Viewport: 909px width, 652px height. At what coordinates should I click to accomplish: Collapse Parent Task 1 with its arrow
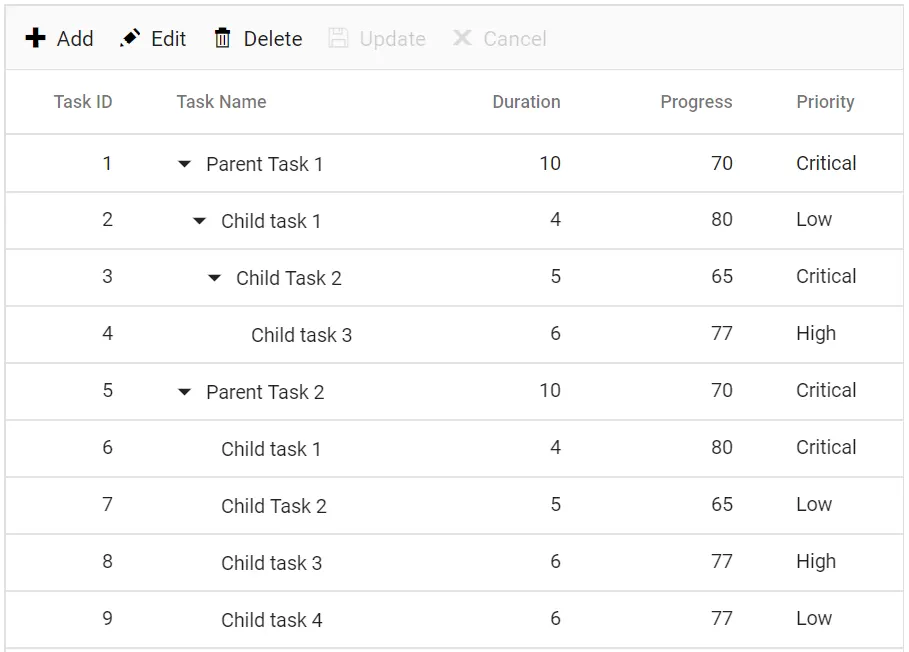pyautogui.click(x=184, y=163)
